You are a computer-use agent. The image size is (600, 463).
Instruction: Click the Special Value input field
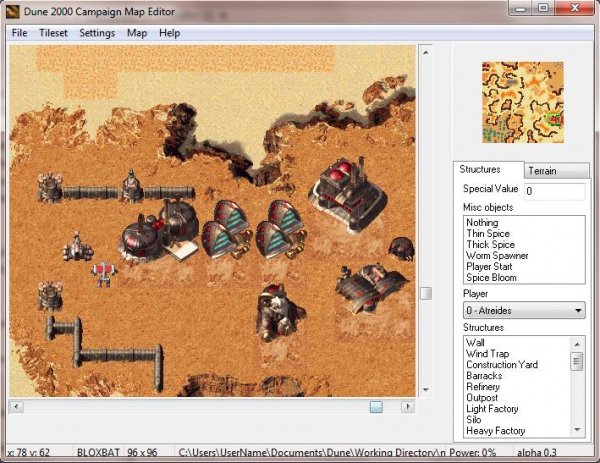pyautogui.click(x=554, y=191)
